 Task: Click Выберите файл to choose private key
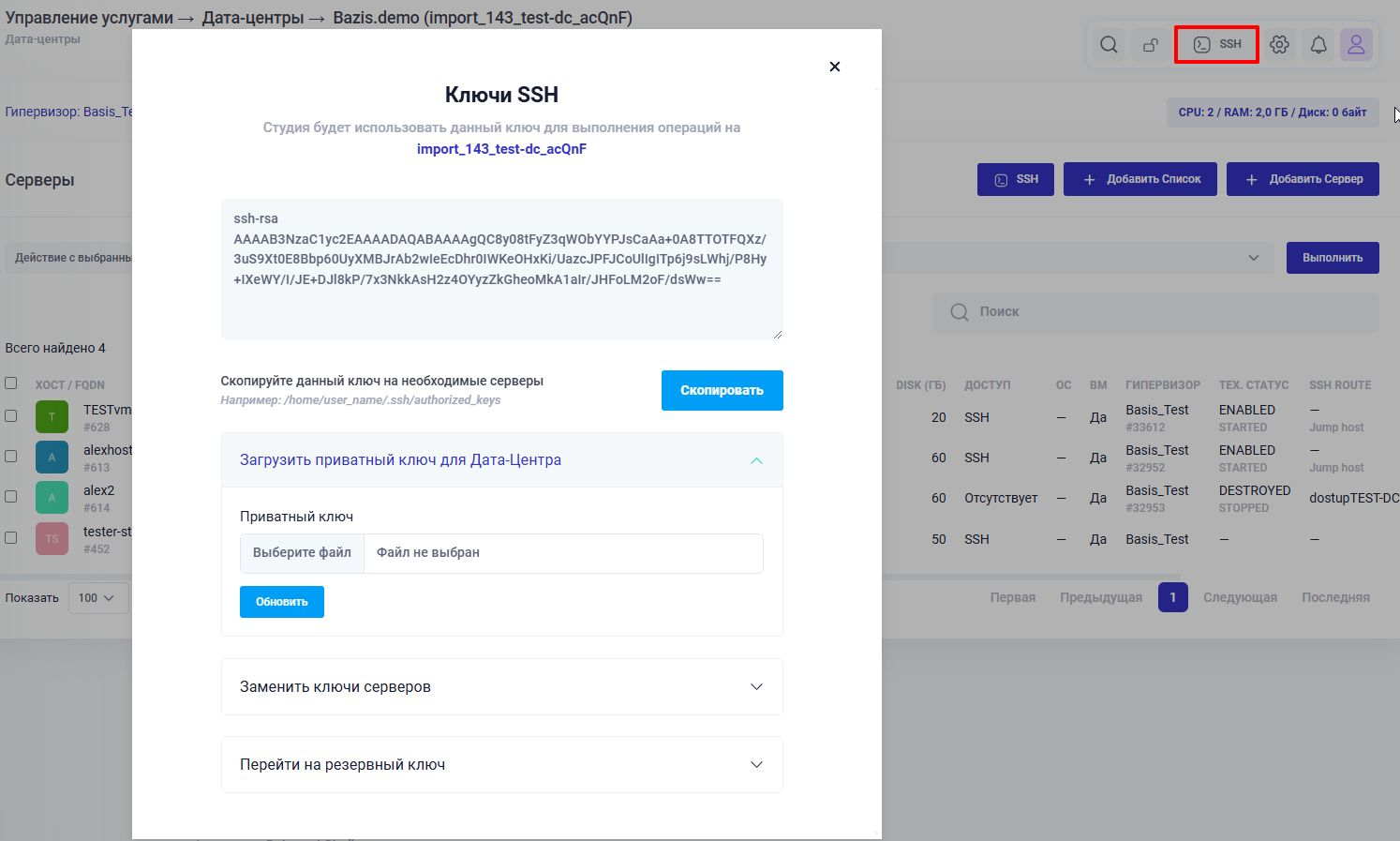pos(302,553)
